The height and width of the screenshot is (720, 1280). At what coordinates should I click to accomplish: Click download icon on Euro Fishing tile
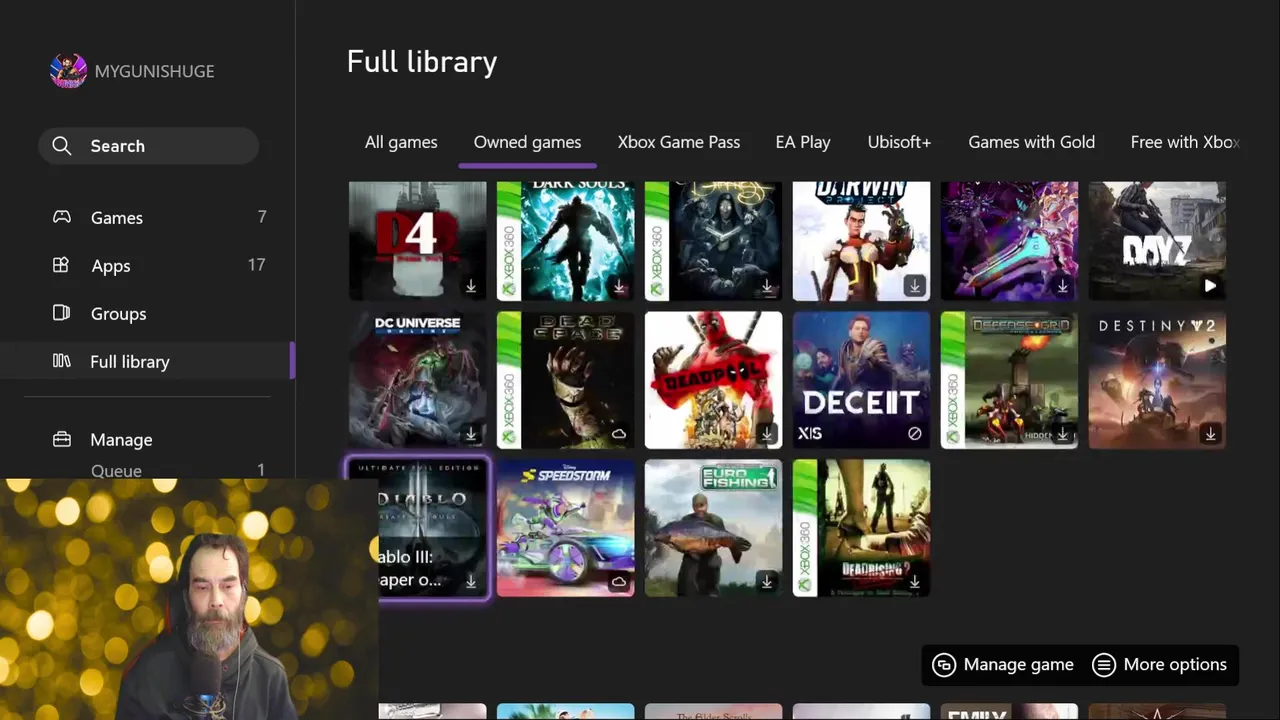point(767,581)
